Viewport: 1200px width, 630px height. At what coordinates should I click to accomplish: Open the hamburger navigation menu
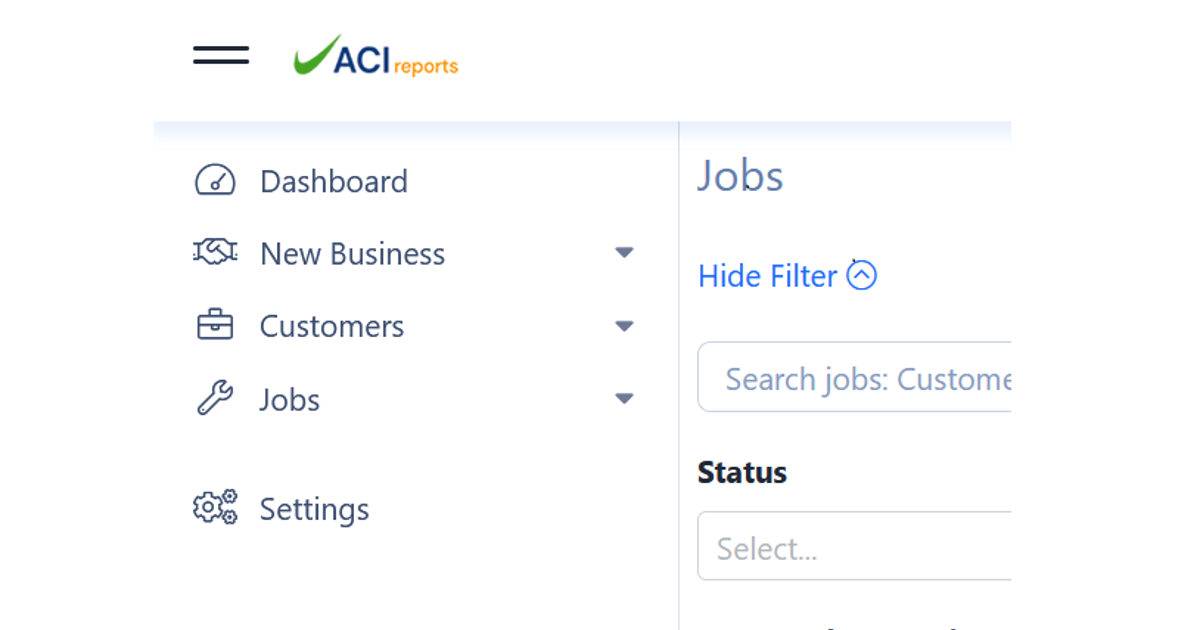point(221,55)
